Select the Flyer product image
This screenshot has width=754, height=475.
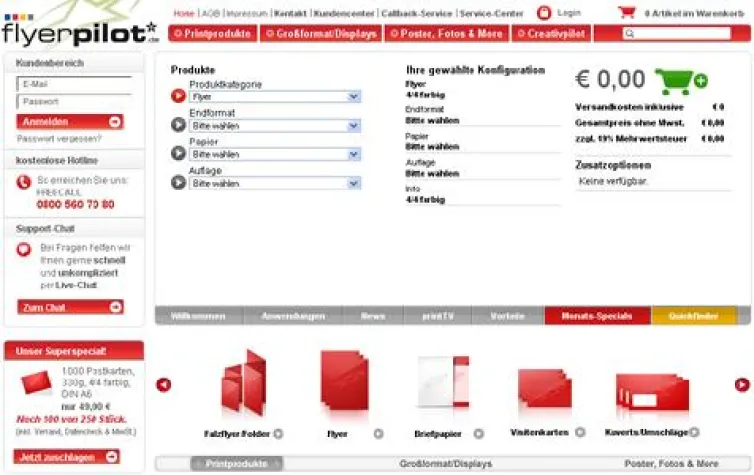coord(345,380)
